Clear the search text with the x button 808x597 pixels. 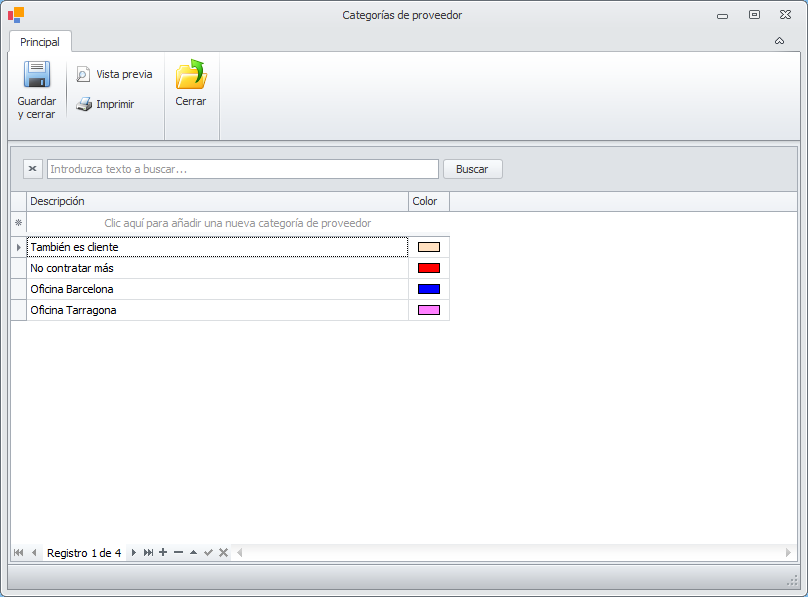pyautogui.click(x=32, y=169)
